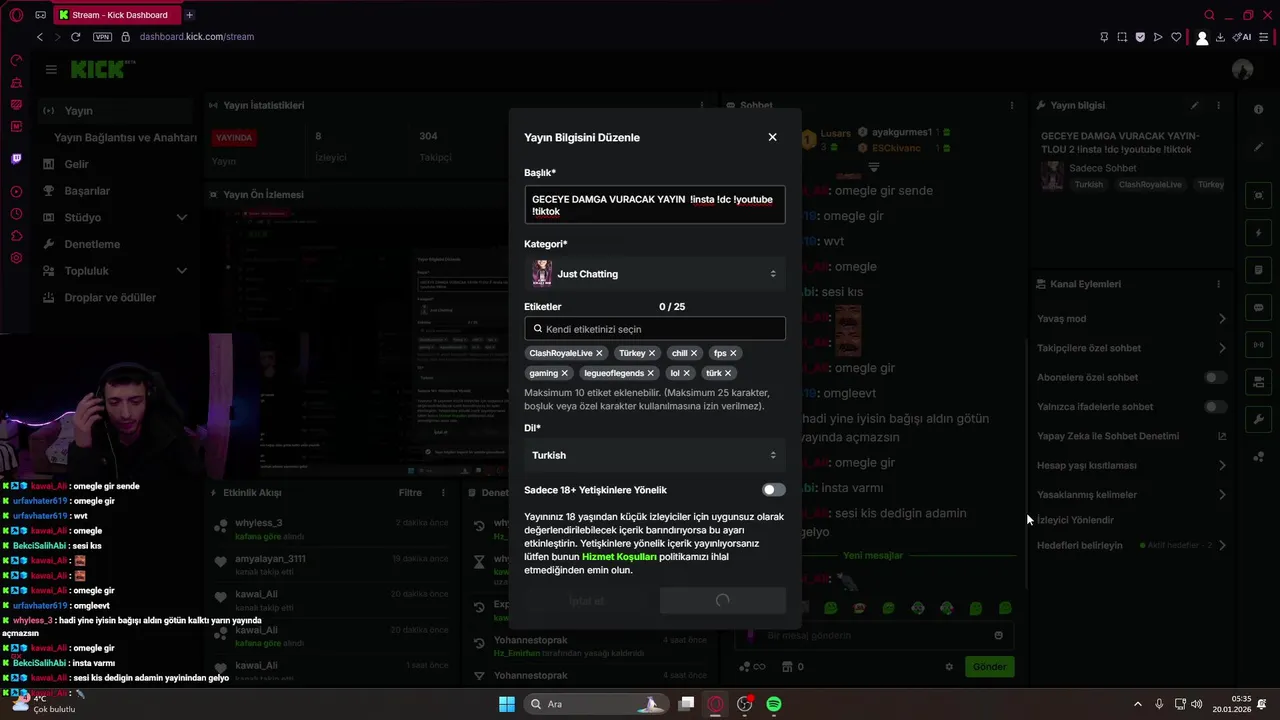This screenshot has height=720, width=1280.
Task: Open Opera sidebar history clock icon
Action: pyautogui.click(x=16, y=214)
